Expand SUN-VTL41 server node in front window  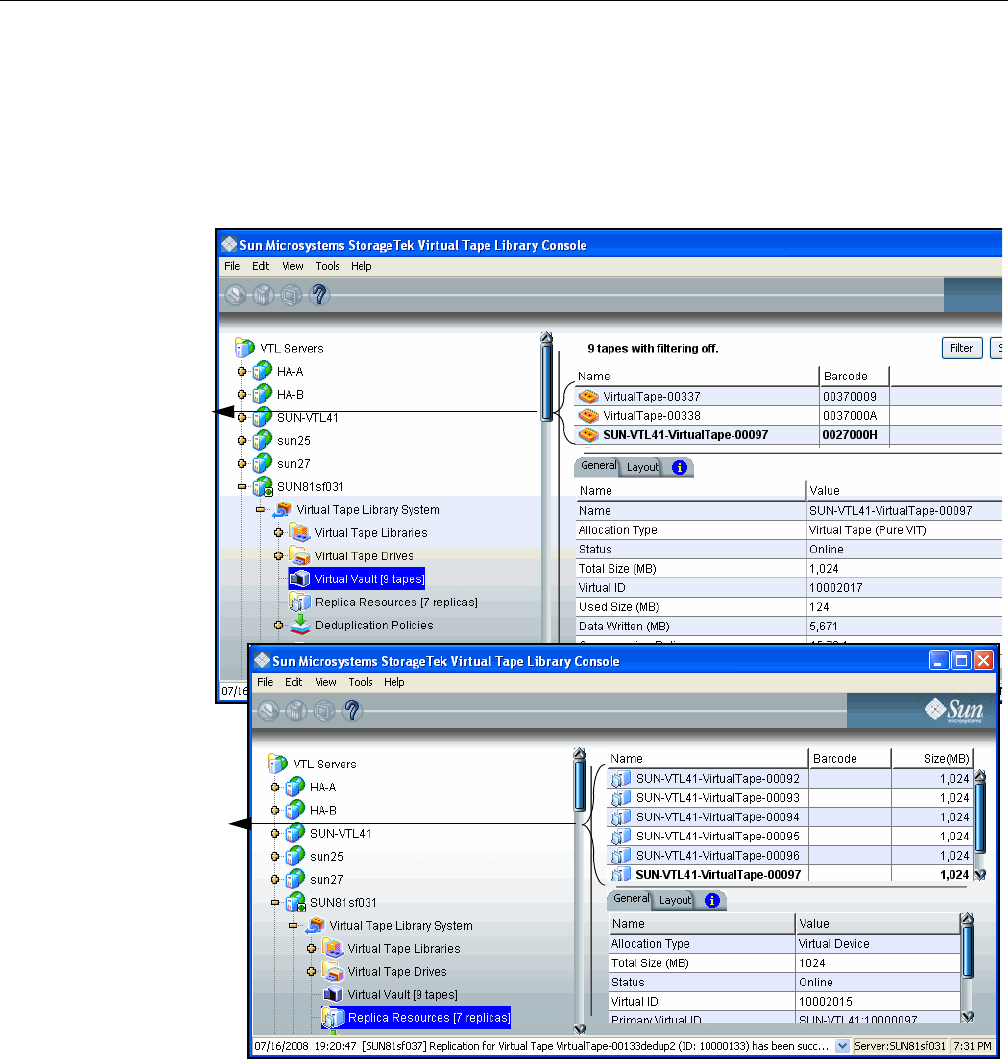pyautogui.click(x=275, y=833)
